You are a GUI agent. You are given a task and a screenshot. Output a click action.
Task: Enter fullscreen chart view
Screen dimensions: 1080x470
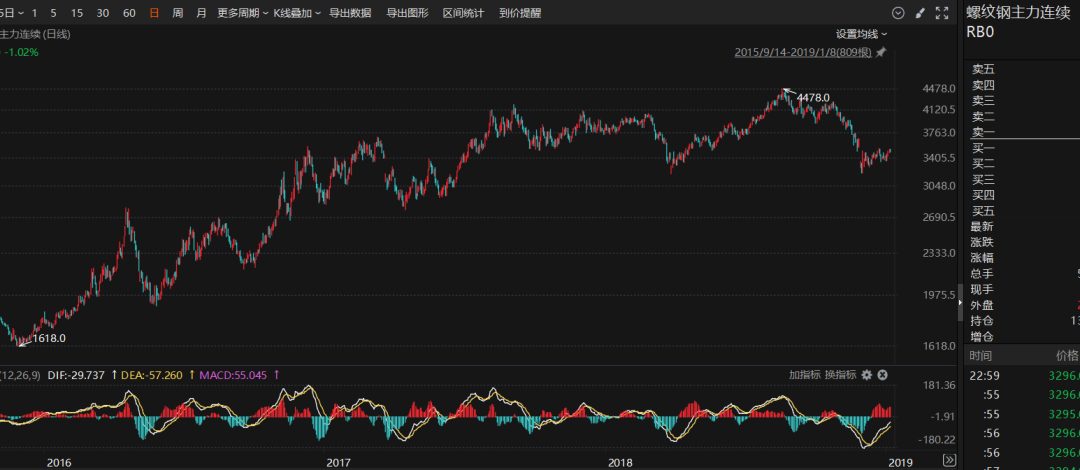pos(941,13)
